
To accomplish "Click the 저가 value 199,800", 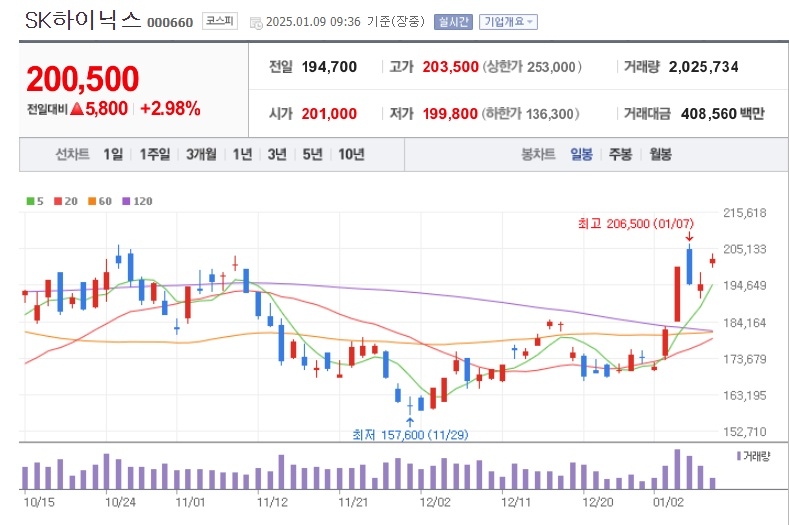I will (x=450, y=114).
